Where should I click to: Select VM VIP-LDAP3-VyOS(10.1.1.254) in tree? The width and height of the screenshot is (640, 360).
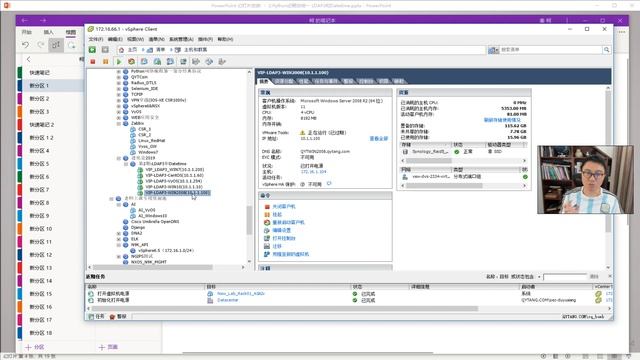[x=174, y=181]
